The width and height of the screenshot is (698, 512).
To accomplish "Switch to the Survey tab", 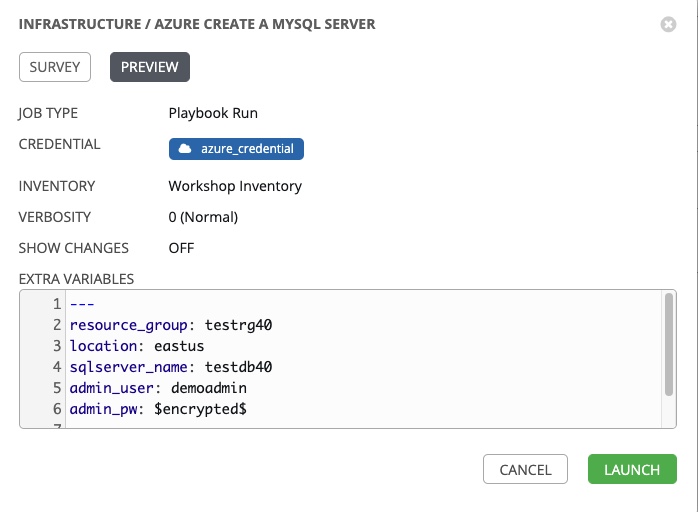I will [x=55, y=67].
